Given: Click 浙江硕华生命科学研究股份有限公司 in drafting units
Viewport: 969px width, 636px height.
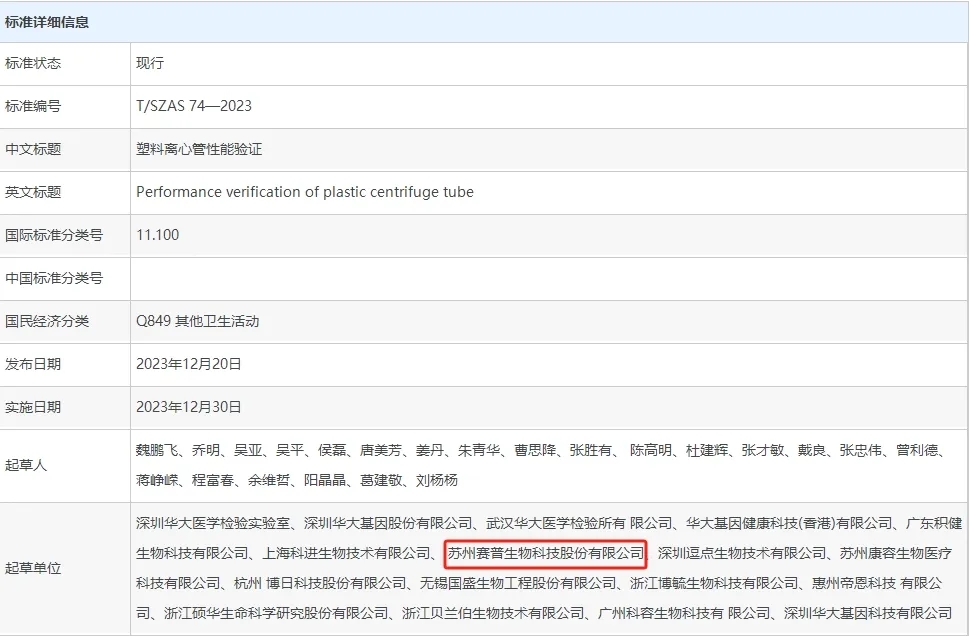Looking at the screenshot, I should tap(276, 614).
